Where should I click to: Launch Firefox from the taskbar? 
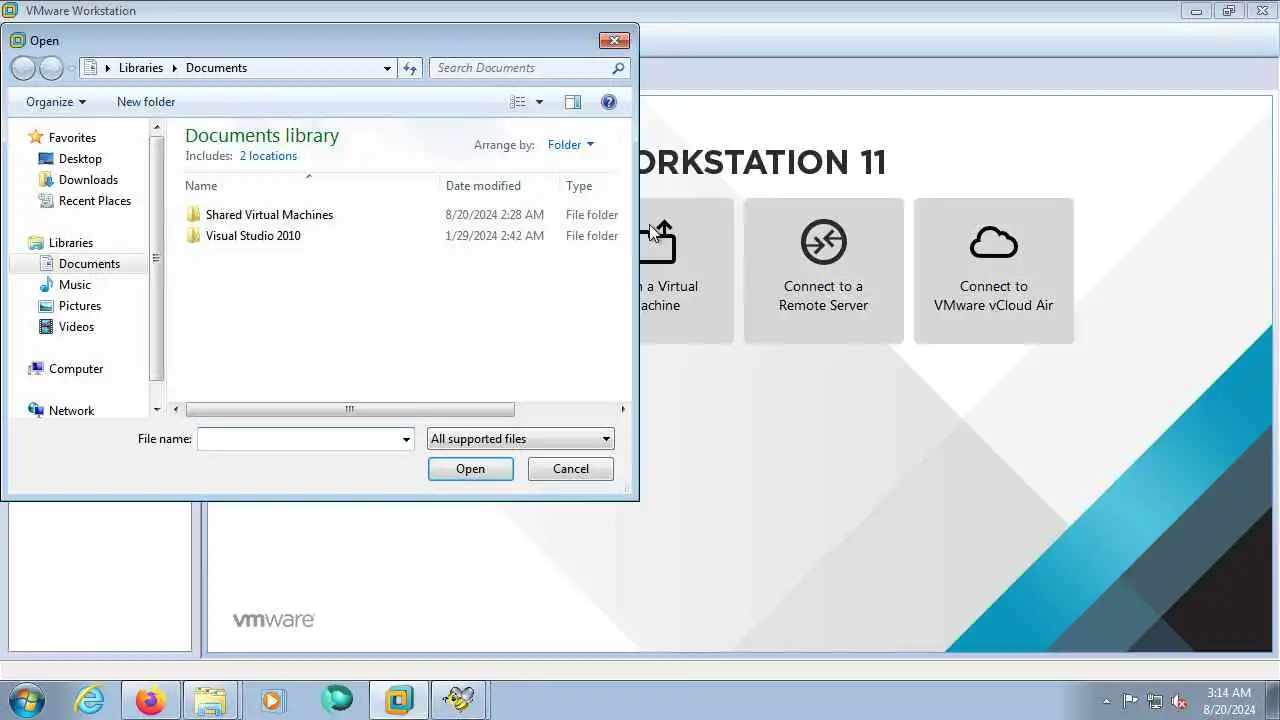click(x=151, y=700)
